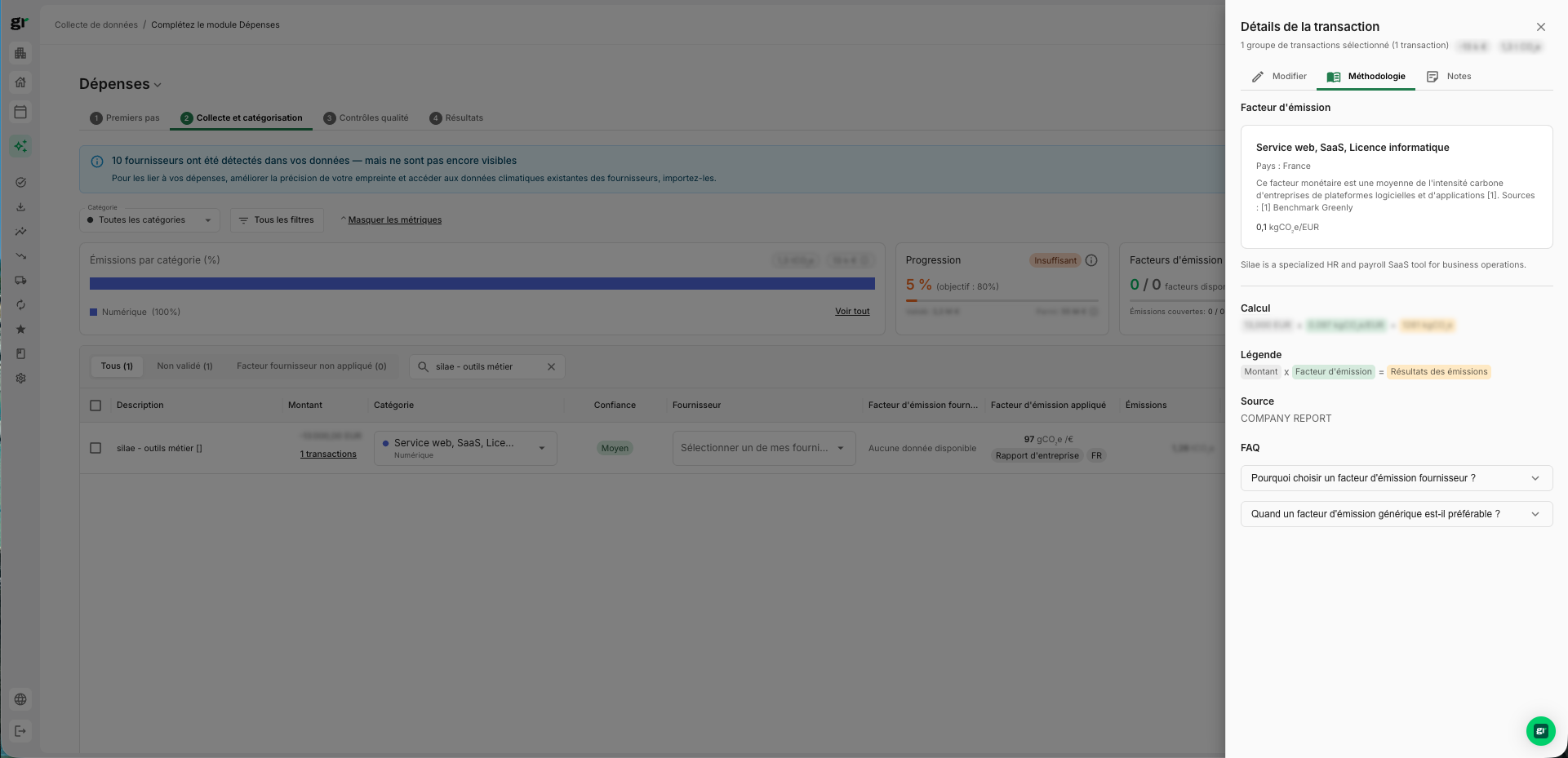Viewport: 1568px width, 758px height.
Task: Click the star favorites sidebar icon
Action: coord(20,330)
